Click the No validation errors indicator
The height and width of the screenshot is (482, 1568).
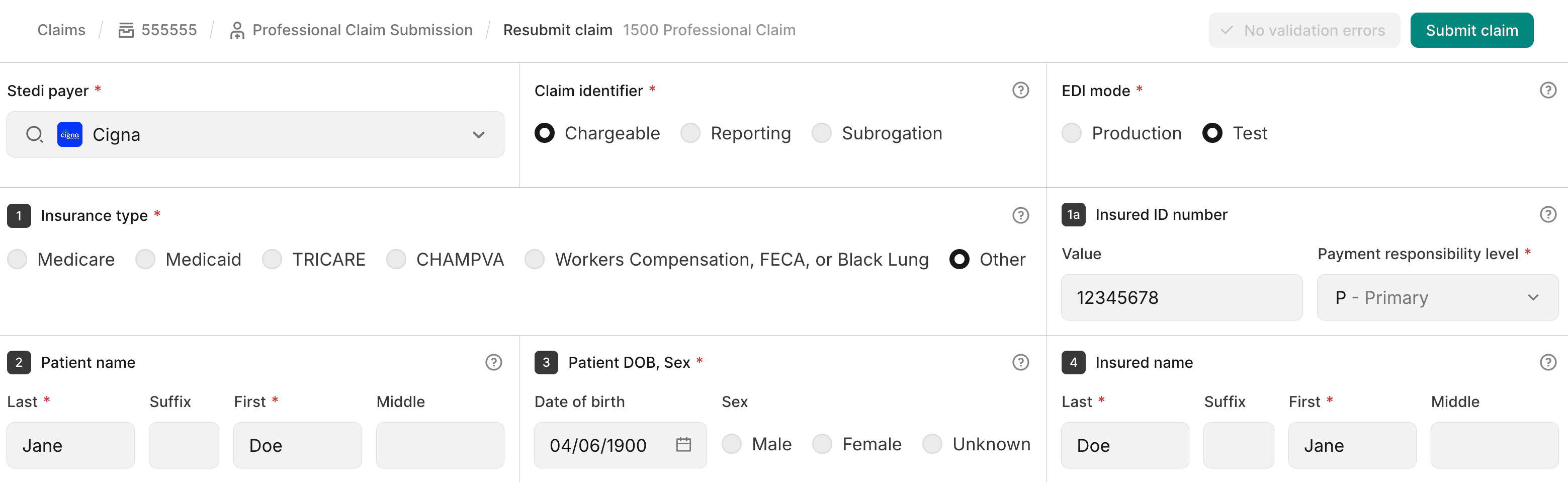point(1304,30)
